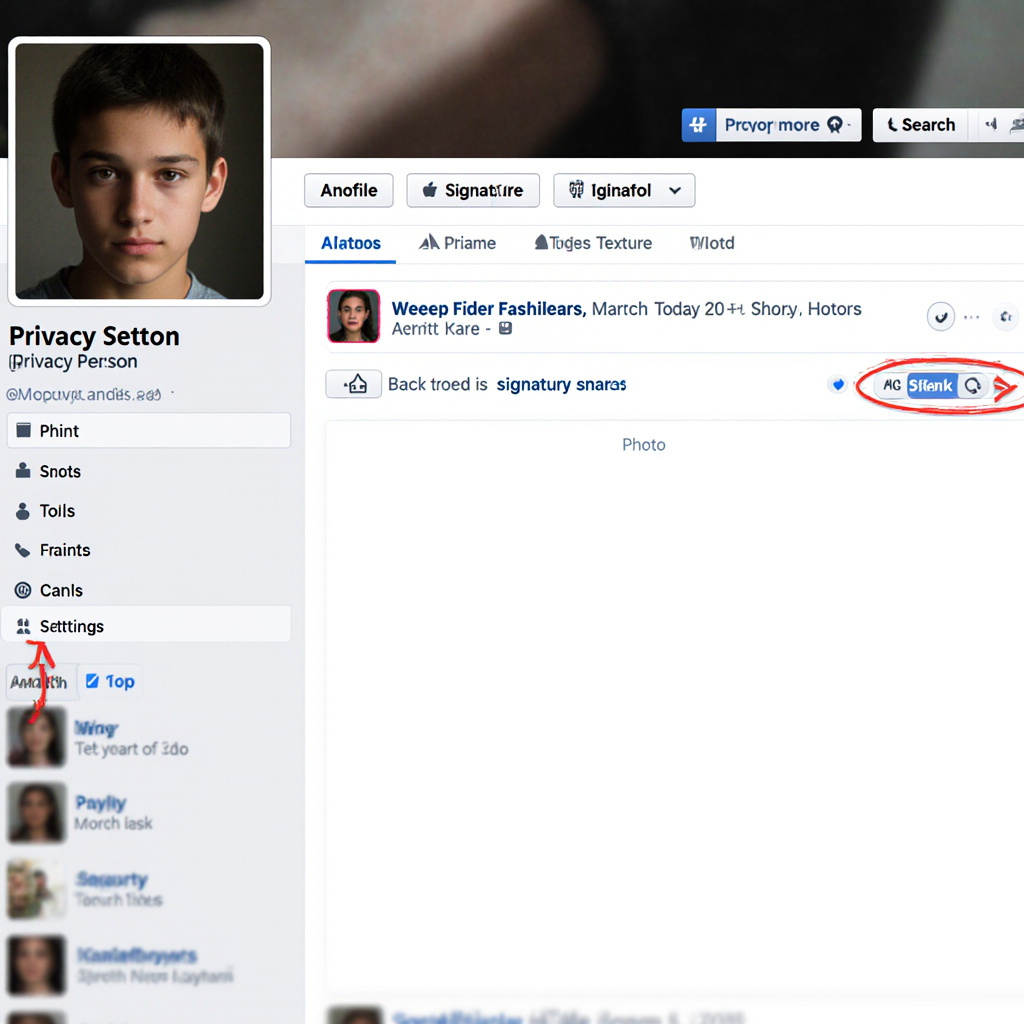Switch to the Priame tab
Viewport: 1024px width, 1024px height.
pyautogui.click(x=457, y=243)
